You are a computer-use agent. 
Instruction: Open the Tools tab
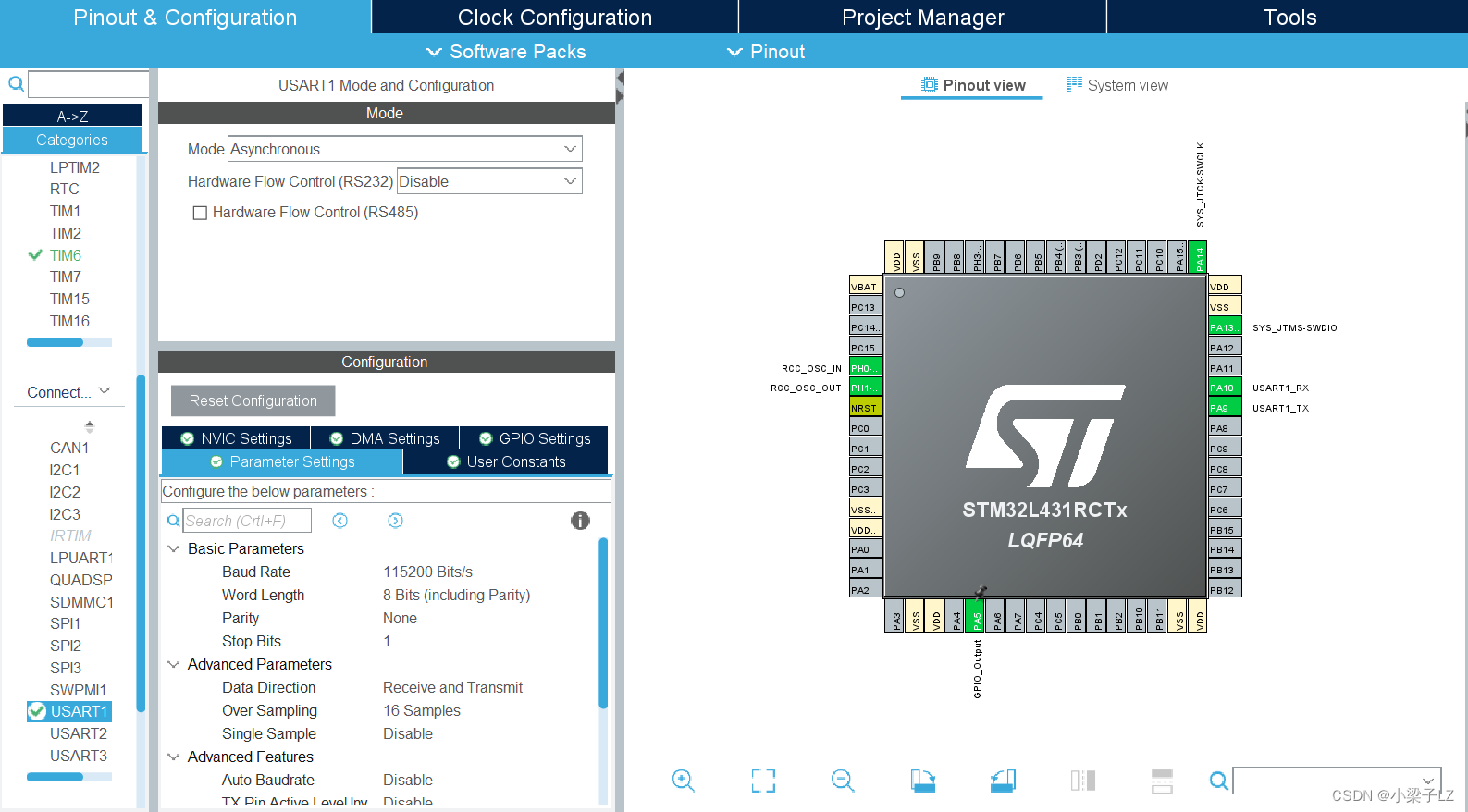[x=1289, y=17]
